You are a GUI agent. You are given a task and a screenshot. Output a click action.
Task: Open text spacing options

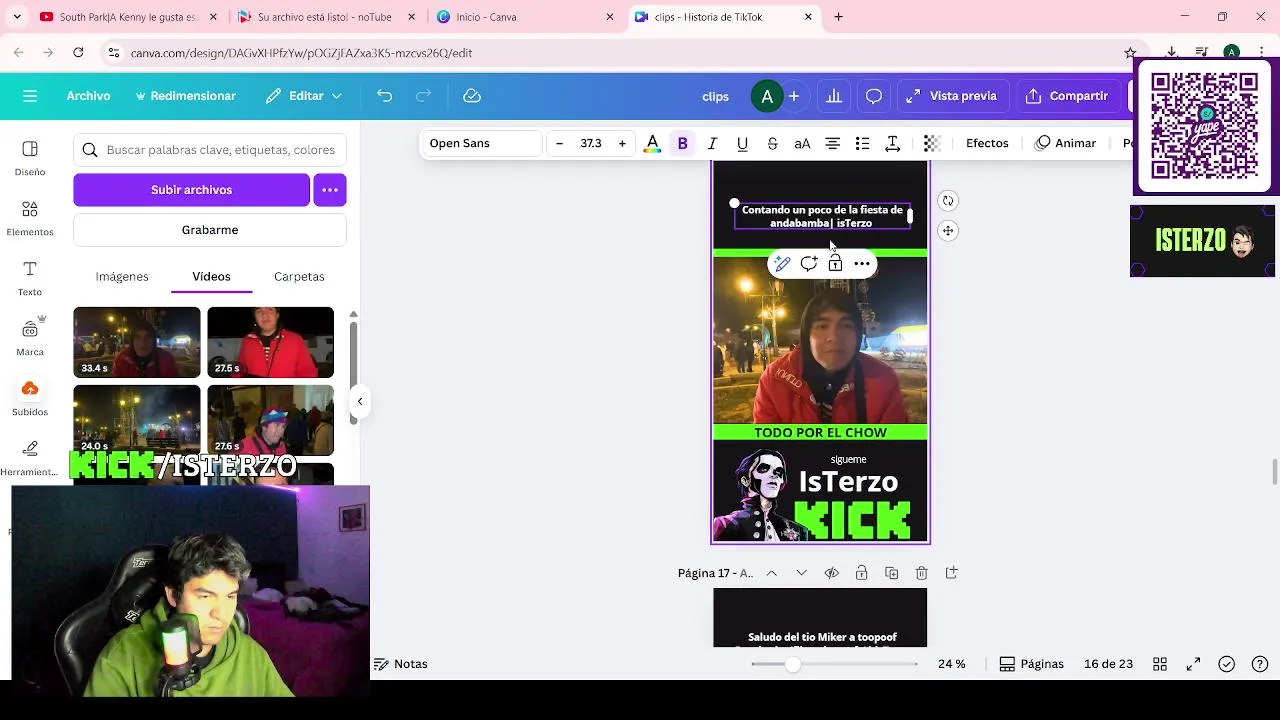(893, 143)
